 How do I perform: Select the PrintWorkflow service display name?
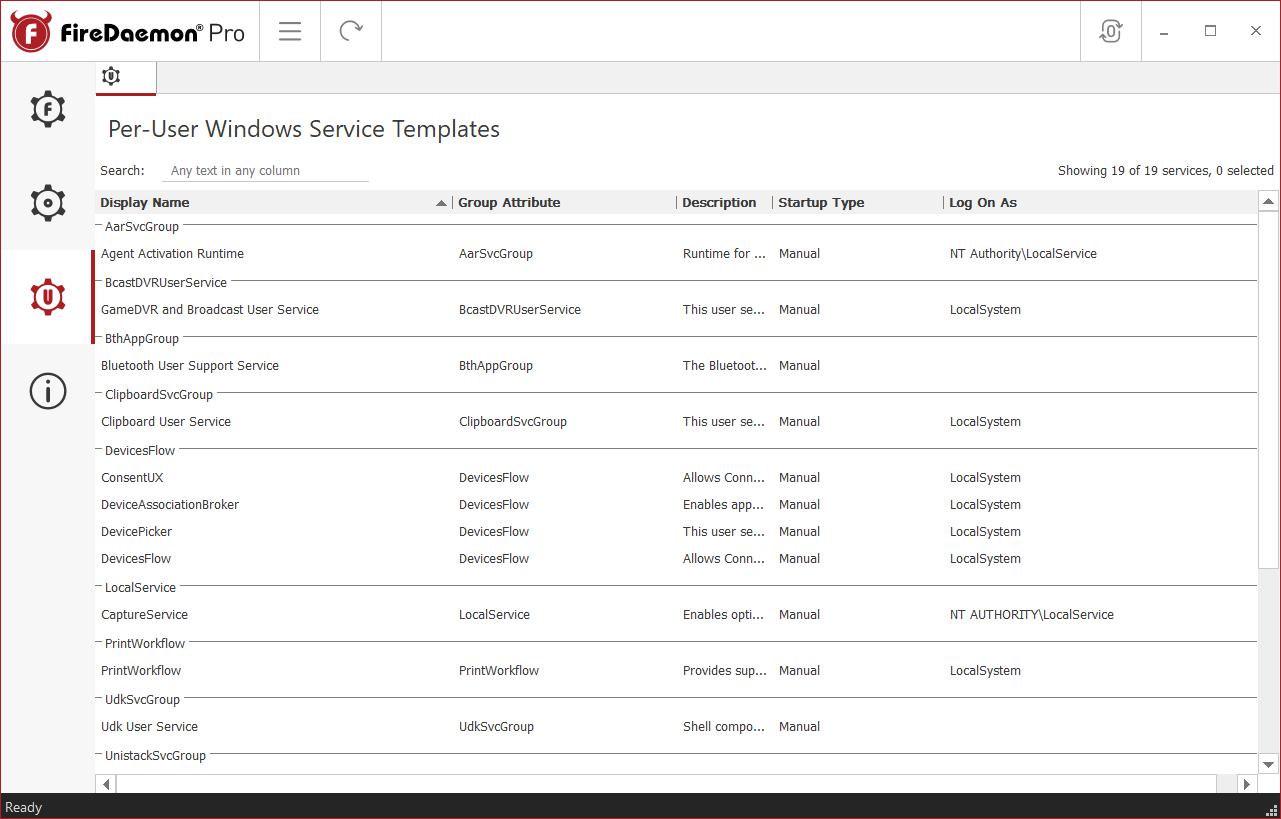pyautogui.click(x=141, y=671)
